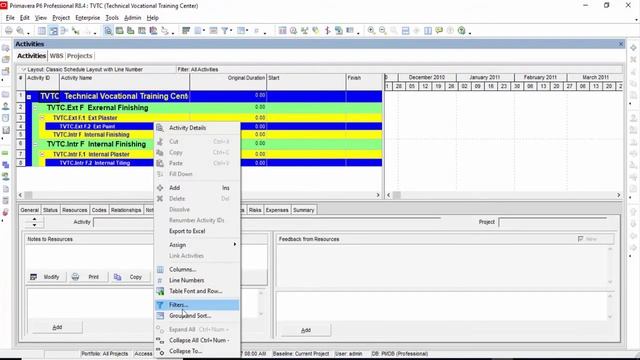Open the Enterprise menu
Viewport: 640px width, 360px height.
coord(88,18)
